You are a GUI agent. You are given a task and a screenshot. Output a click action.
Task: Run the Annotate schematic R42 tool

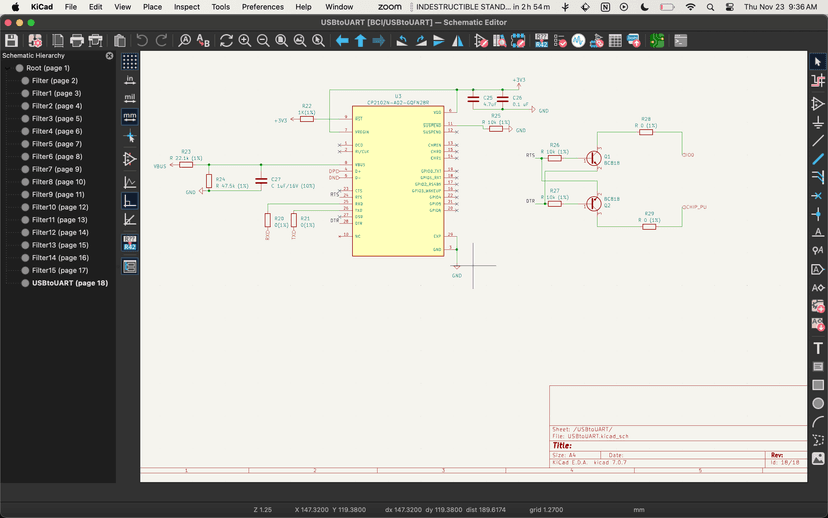541,41
